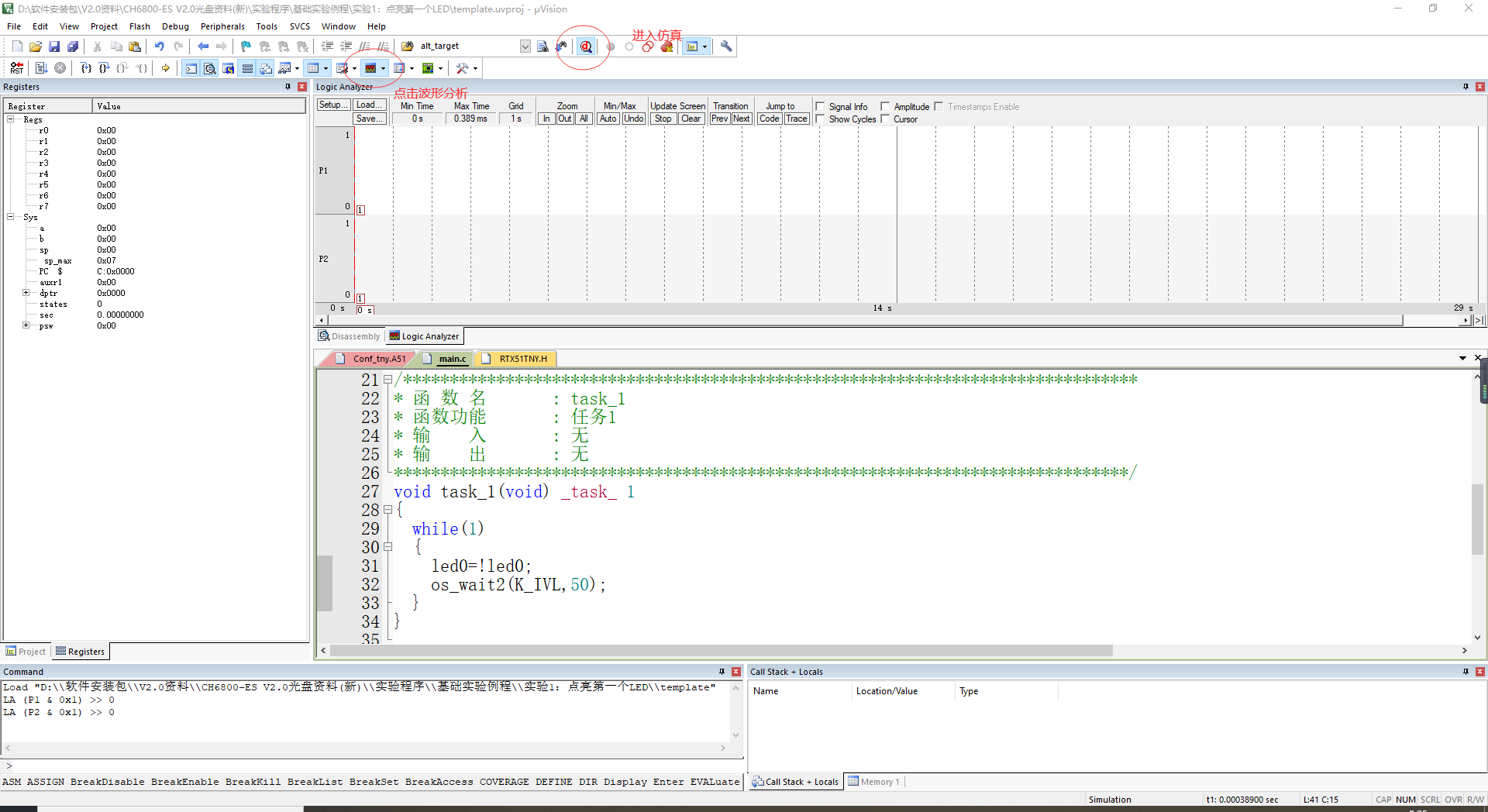
Task: Enable the Signal Info checkbox
Action: coord(820,107)
